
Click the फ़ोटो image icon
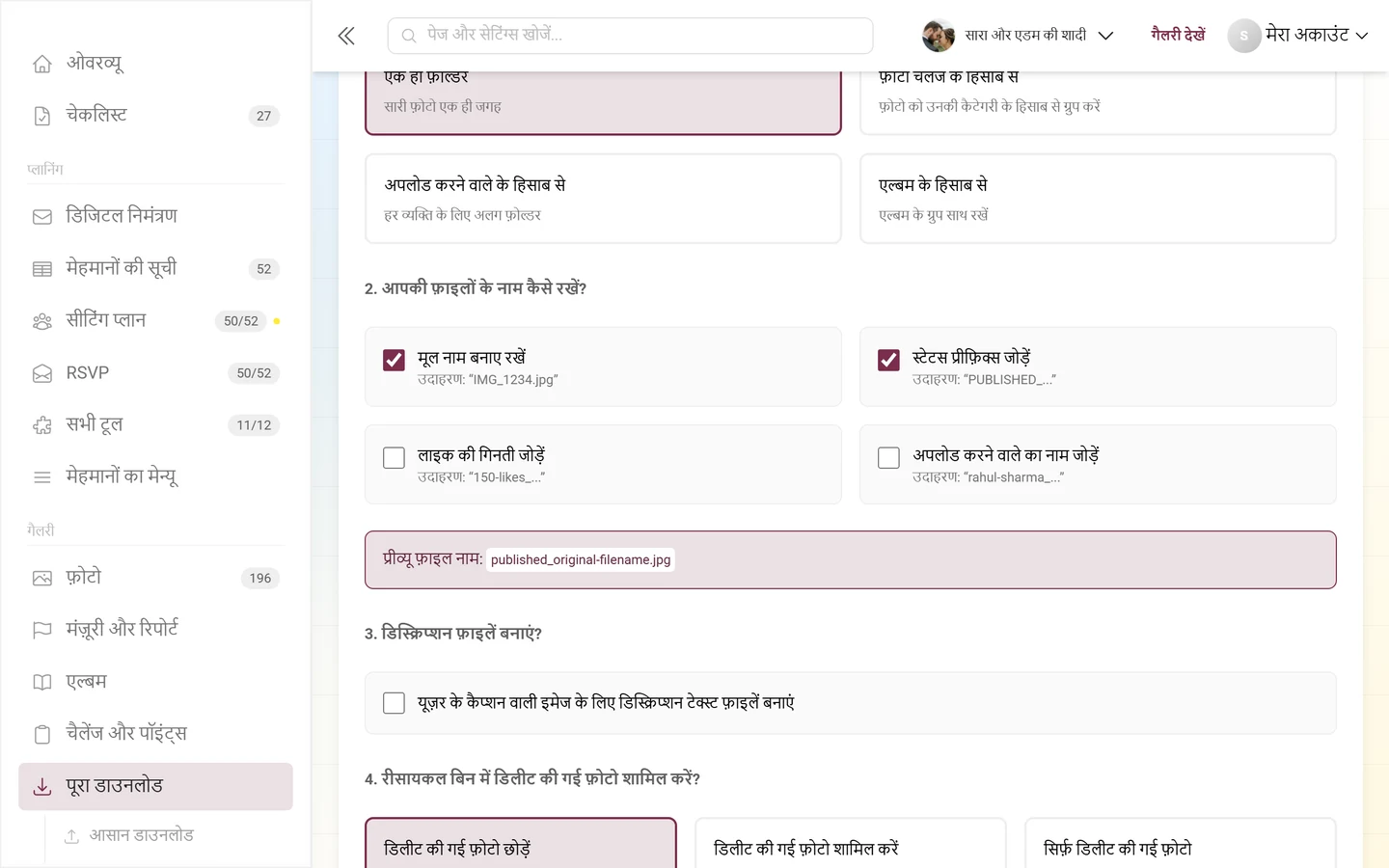42,579
